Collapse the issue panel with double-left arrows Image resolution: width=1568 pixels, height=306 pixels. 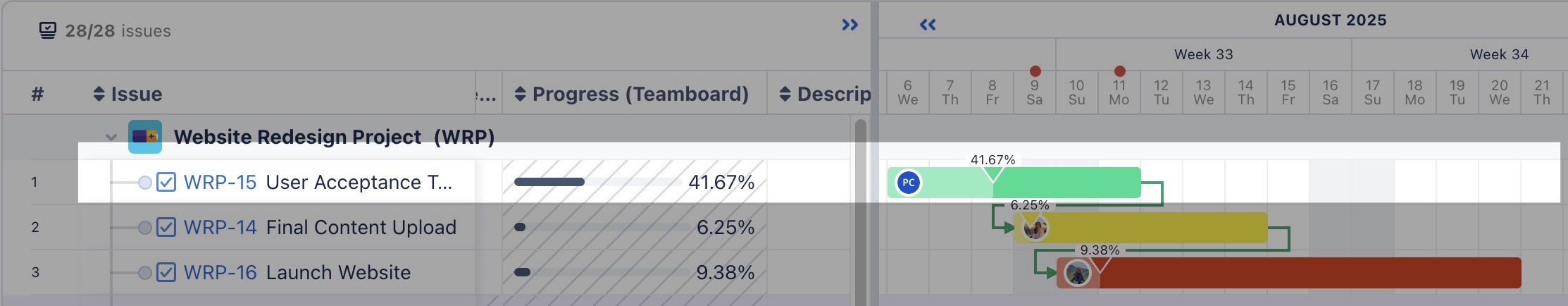928,25
